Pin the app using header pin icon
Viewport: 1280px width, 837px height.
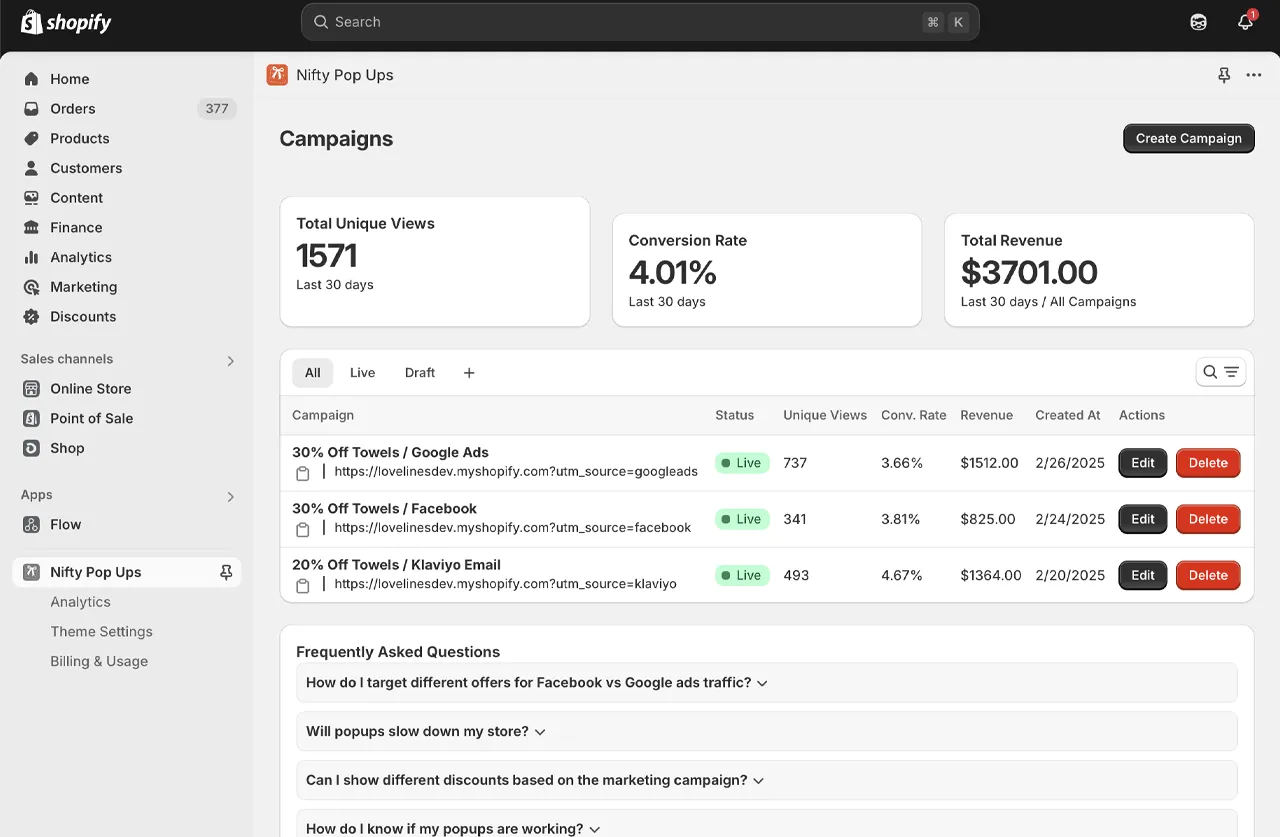1224,75
